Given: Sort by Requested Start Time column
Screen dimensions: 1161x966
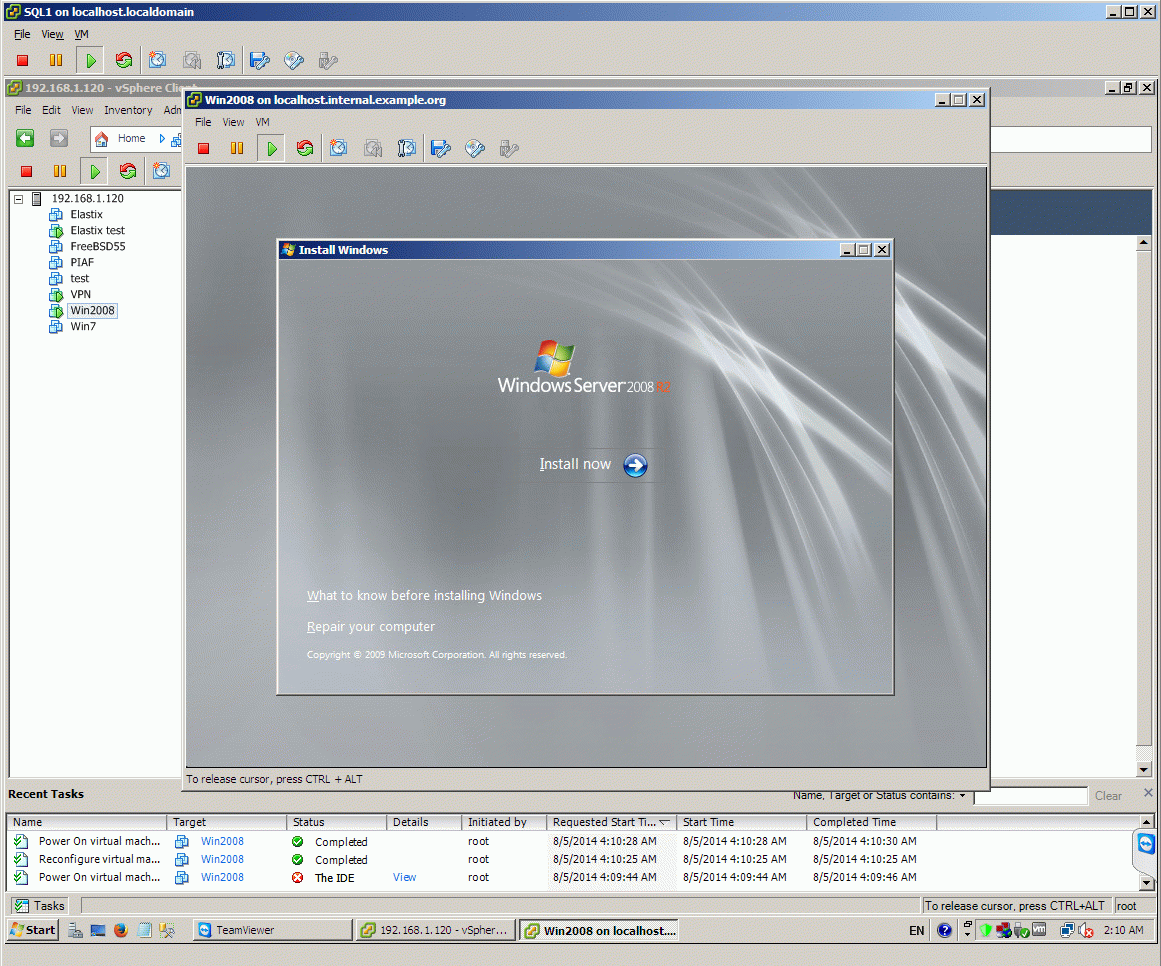Looking at the screenshot, I should pos(611,822).
